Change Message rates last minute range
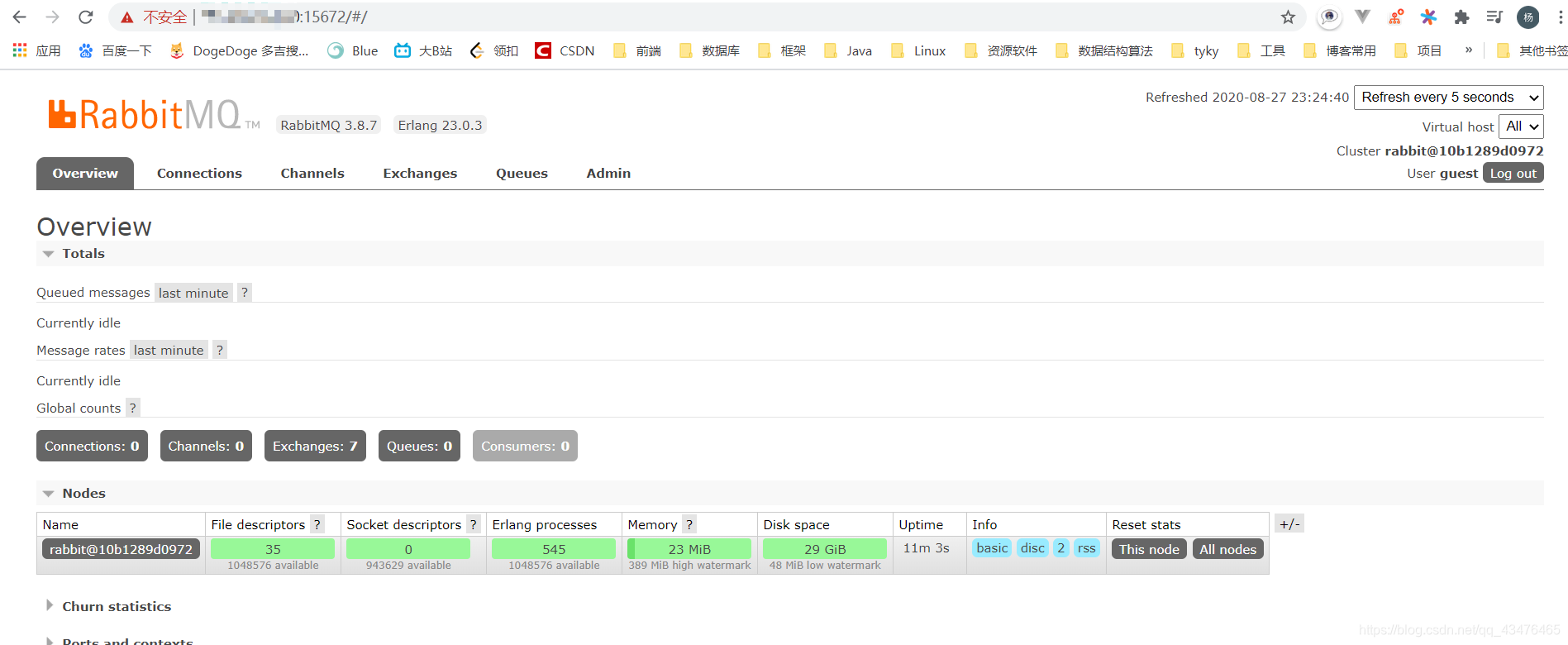The image size is (1568, 645). pyautogui.click(x=169, y=350)
